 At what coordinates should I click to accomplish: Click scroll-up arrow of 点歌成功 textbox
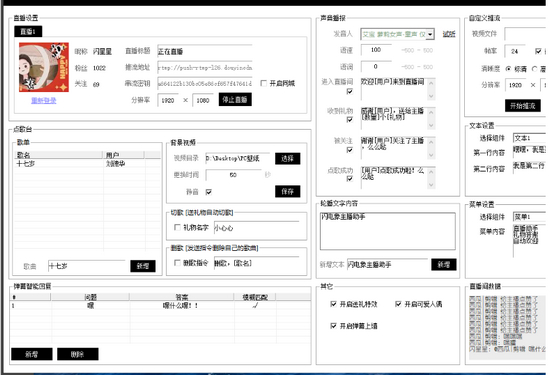(431, 172)
